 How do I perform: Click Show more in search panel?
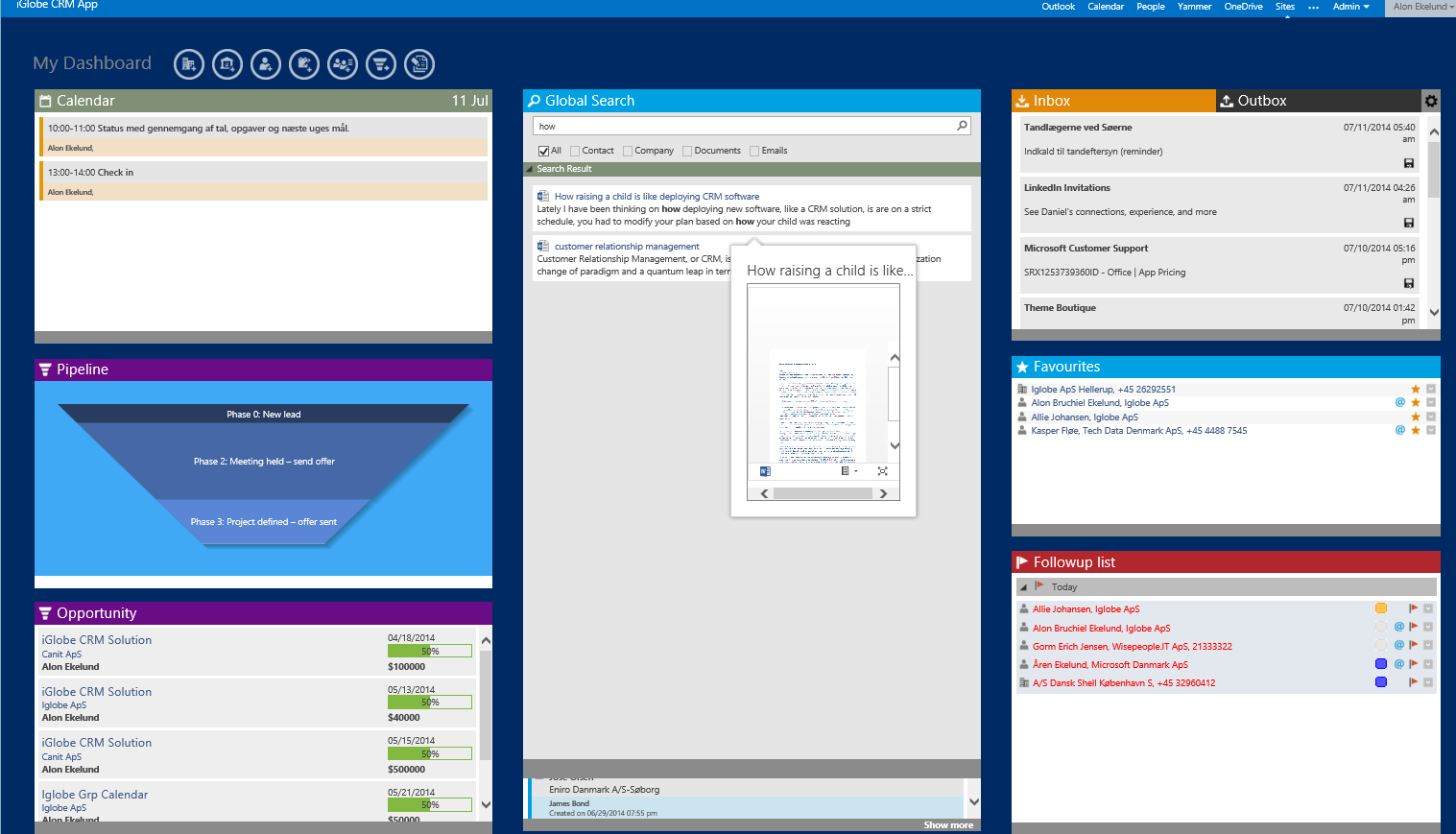[x=948, y=825]
